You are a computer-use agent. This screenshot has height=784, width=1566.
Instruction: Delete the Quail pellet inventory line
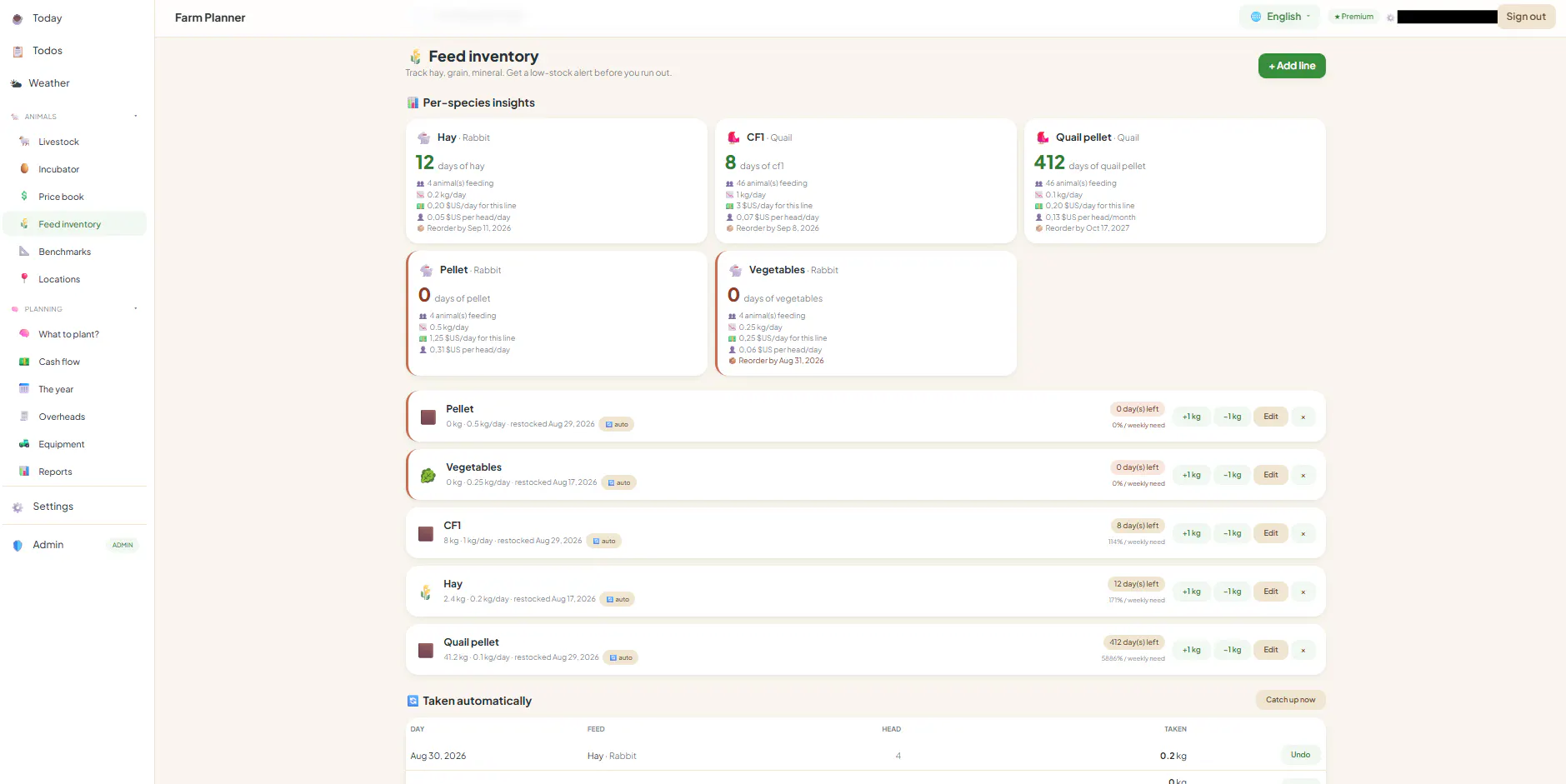[x=1303, y=650]
